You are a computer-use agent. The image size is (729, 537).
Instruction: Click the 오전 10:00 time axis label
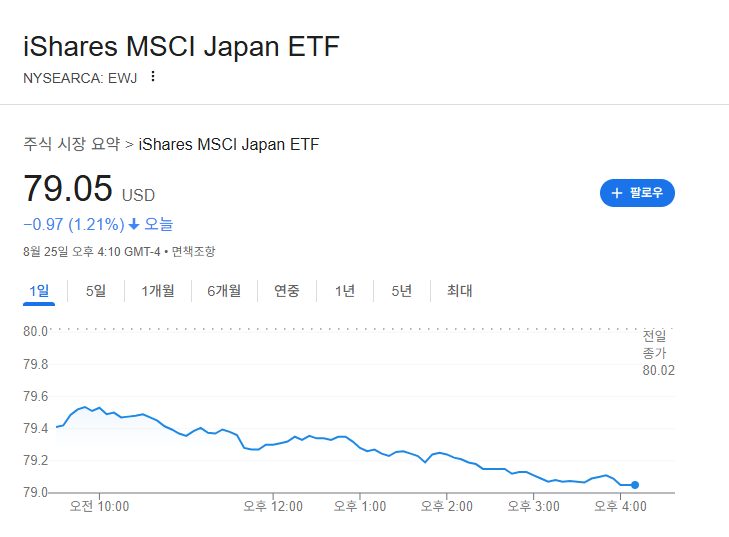[99, 506]
